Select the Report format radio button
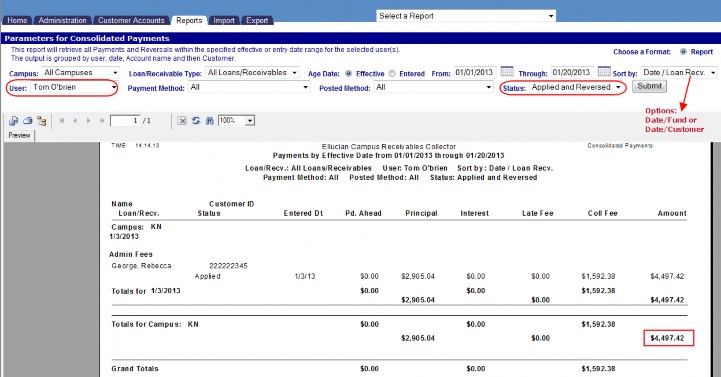The image size is (721, 377). [683, 51]
